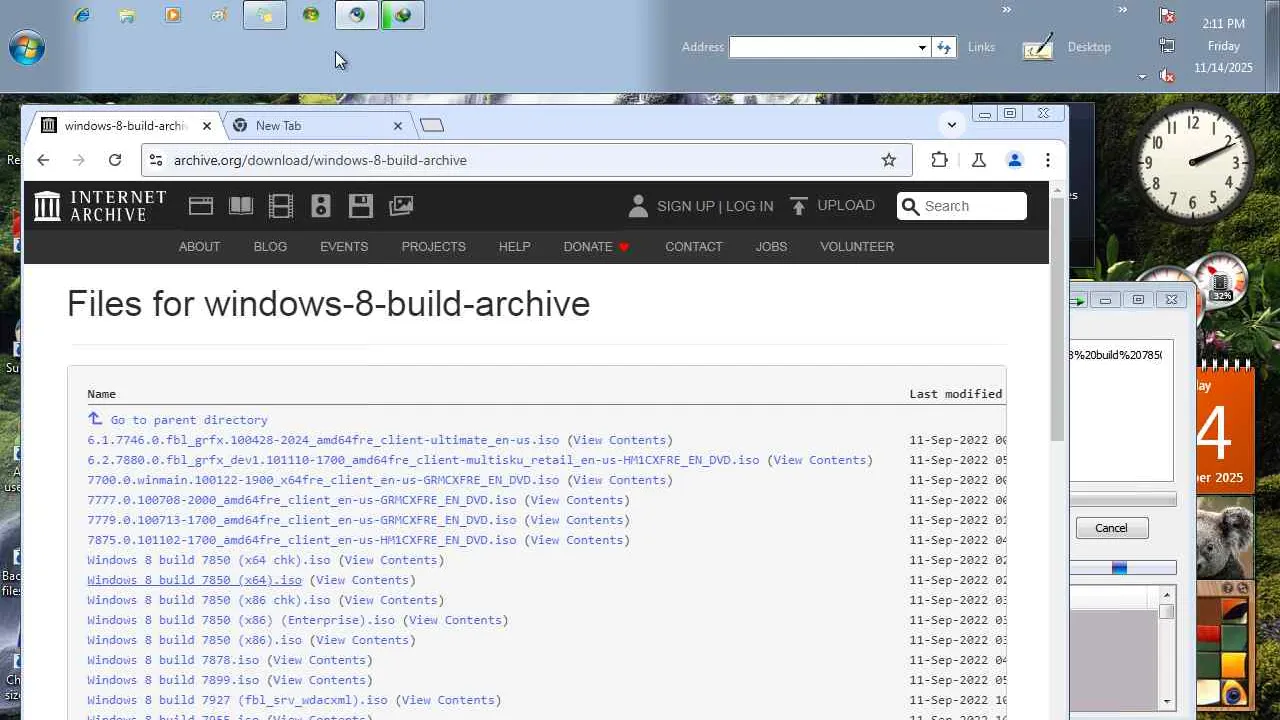This screenshot has width=1280, height=720.
Task: Open a new Chrome tab
Action: (x=432, y=125)
